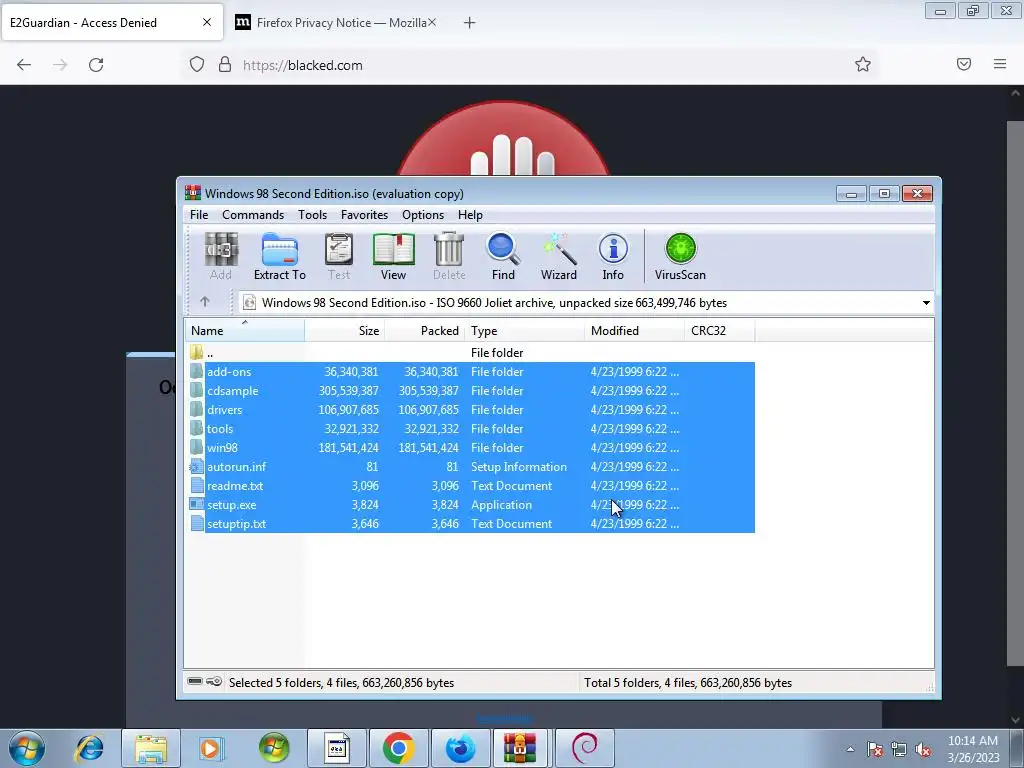Image resolution: width=1024 pixels, height=768 pixels.
Task: Click the Extract To toolbar icon
Action: (280, 257)
